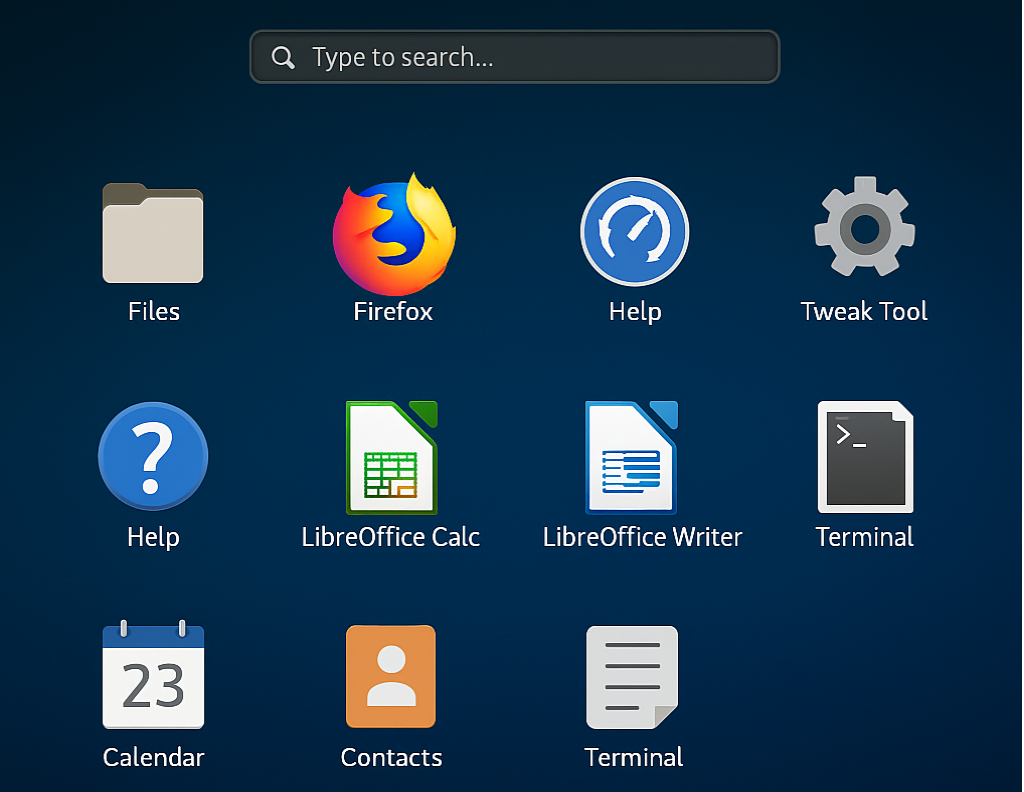The width and height of the screenshot is (1024, 792).
Task: Click the "Calendar" label
Action: click(153, 757)
